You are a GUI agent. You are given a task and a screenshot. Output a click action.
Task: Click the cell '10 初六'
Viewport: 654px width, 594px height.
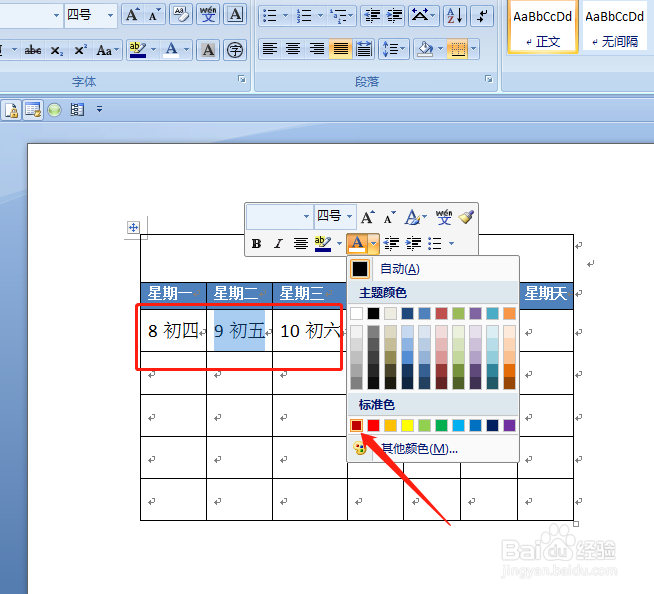310,330
